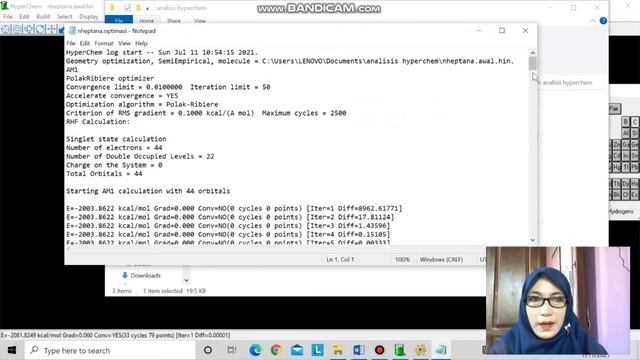
Task: Choose element Tl in periodic table
Action: [x=625, y=167]
